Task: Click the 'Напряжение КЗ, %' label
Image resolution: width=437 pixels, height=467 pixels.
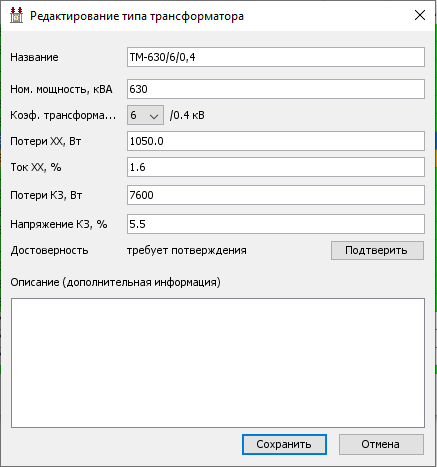Action: 59,224
